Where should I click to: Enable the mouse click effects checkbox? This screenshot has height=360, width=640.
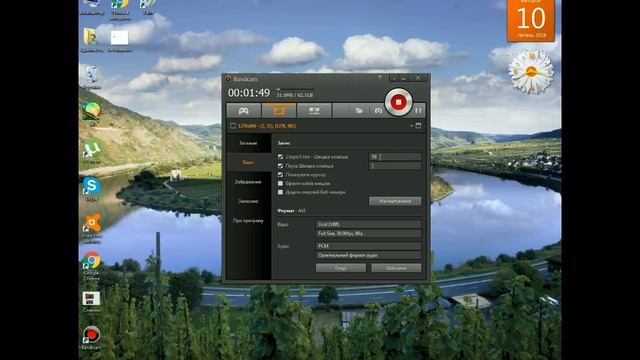(280, 184)
